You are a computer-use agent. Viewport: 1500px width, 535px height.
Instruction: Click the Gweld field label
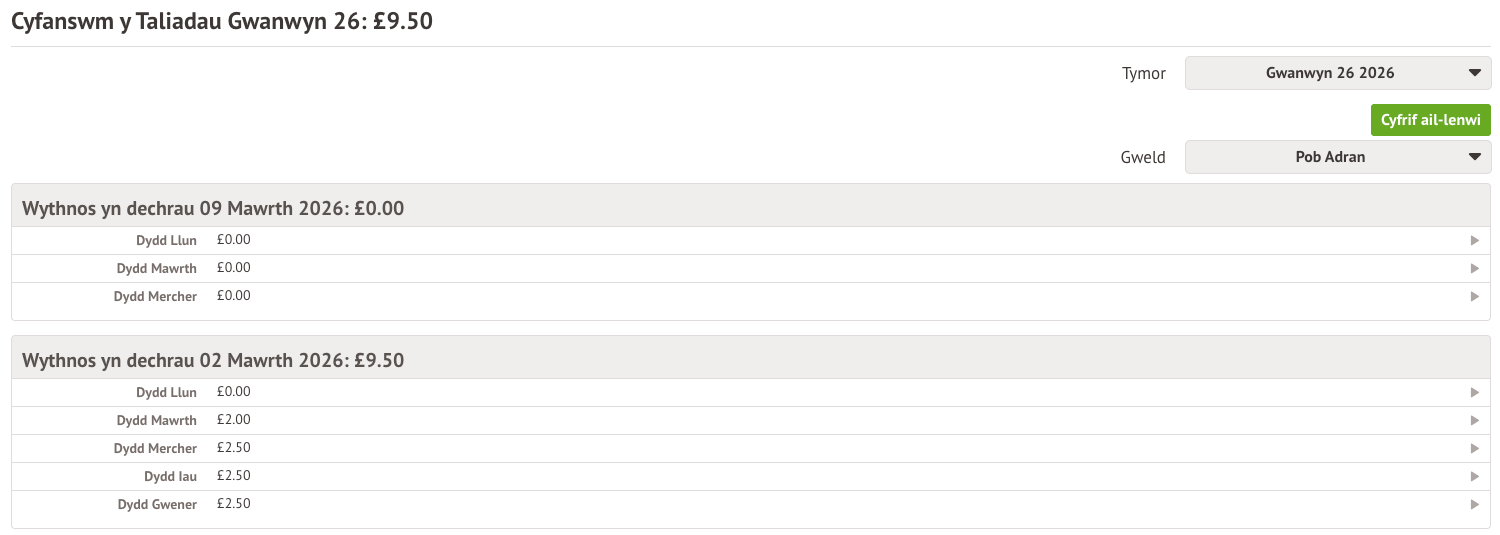tap(1143, 157)
